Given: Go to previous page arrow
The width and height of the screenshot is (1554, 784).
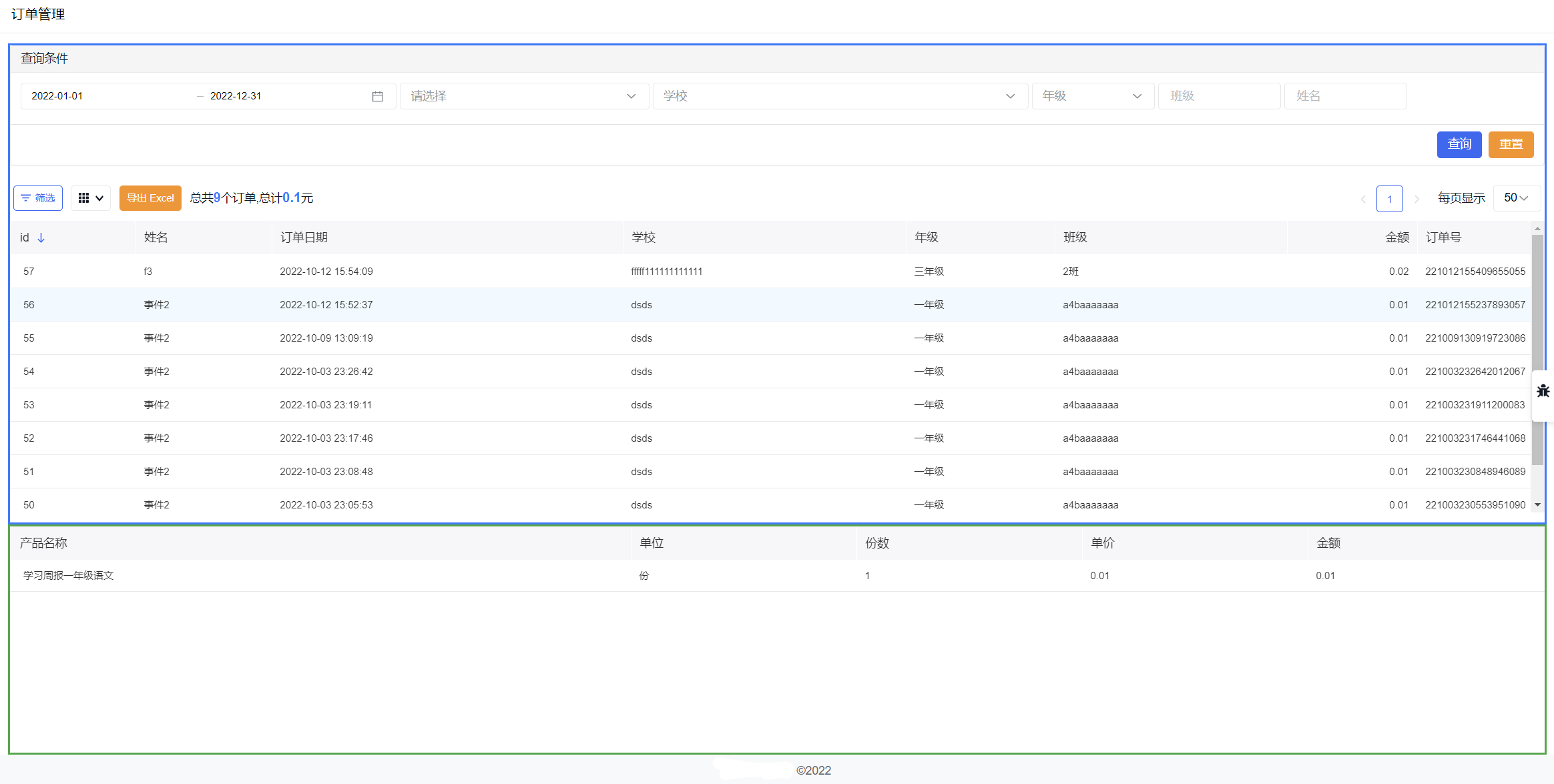Looking at the screenshot, I should point(1363,199).
